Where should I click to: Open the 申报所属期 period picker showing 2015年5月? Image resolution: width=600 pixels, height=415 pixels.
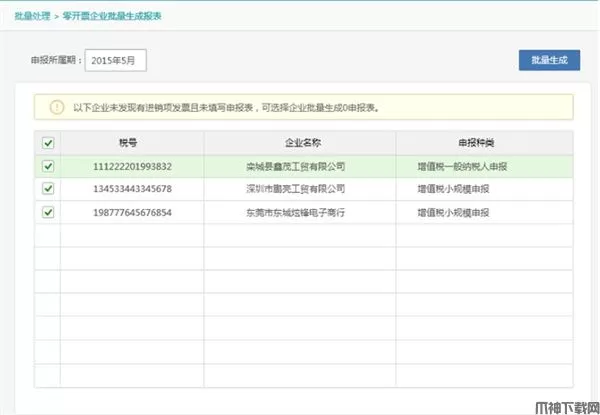116,61
